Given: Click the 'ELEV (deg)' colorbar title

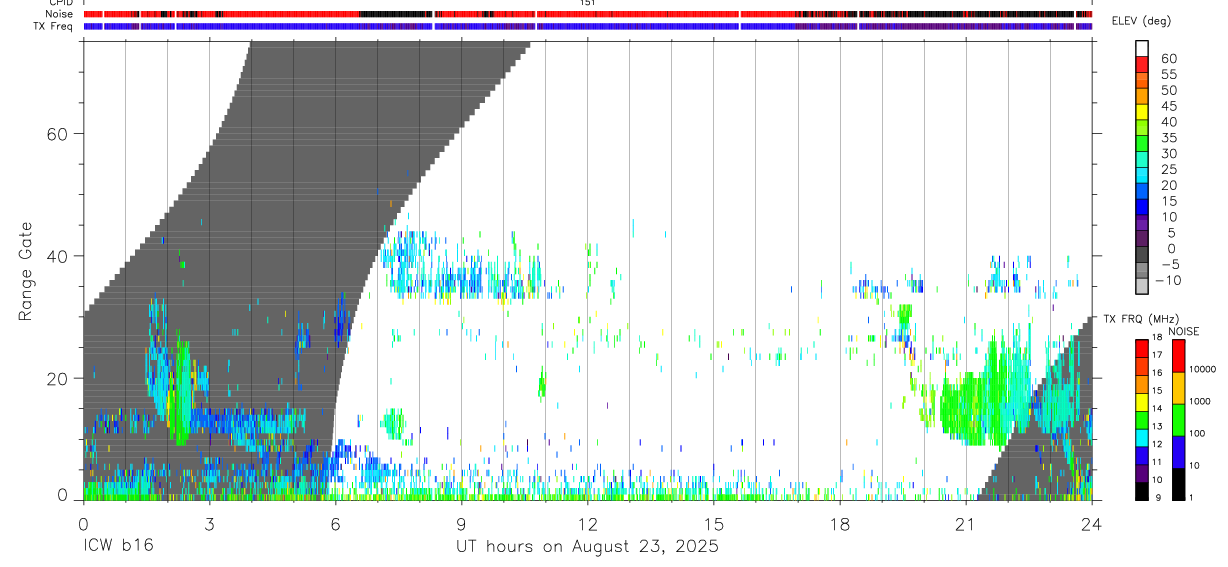Looking at the screenshot, I should pyautogui.click(x=1141, y=21).
